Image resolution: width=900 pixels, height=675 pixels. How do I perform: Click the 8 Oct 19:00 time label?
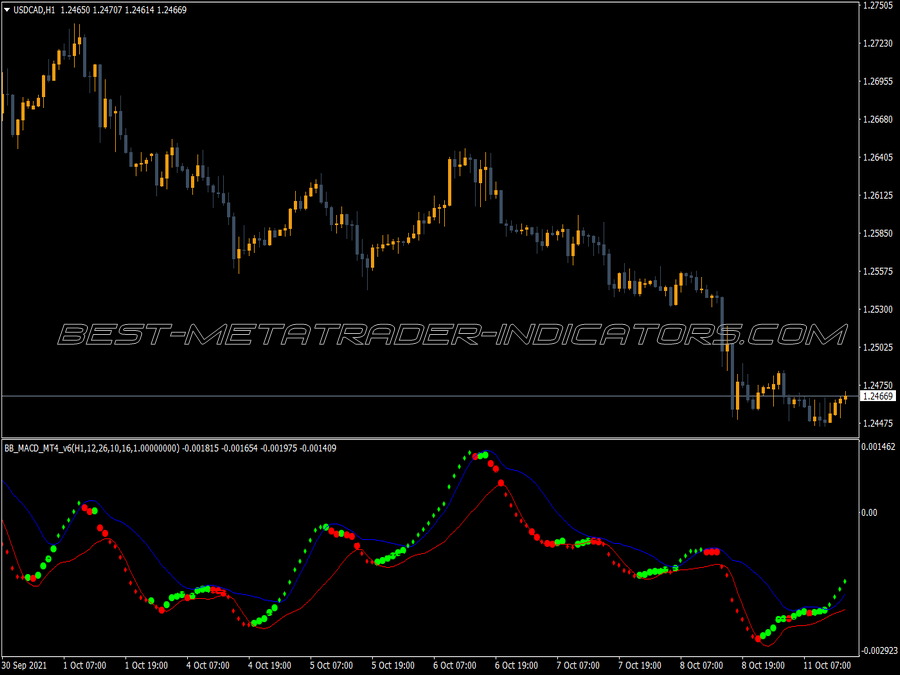(763, 665)
